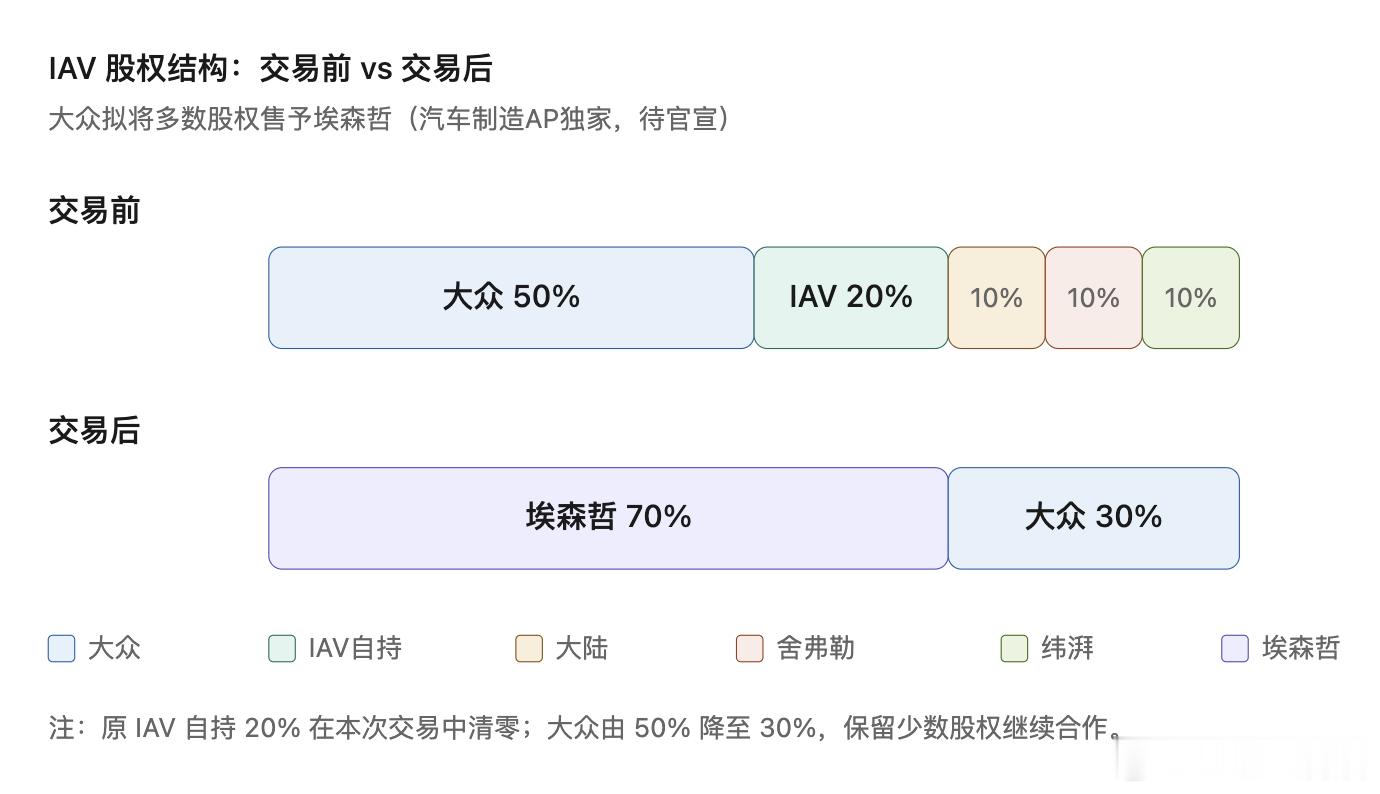
Task: Click the 交易后 section heading
Action: coord(94,431)
